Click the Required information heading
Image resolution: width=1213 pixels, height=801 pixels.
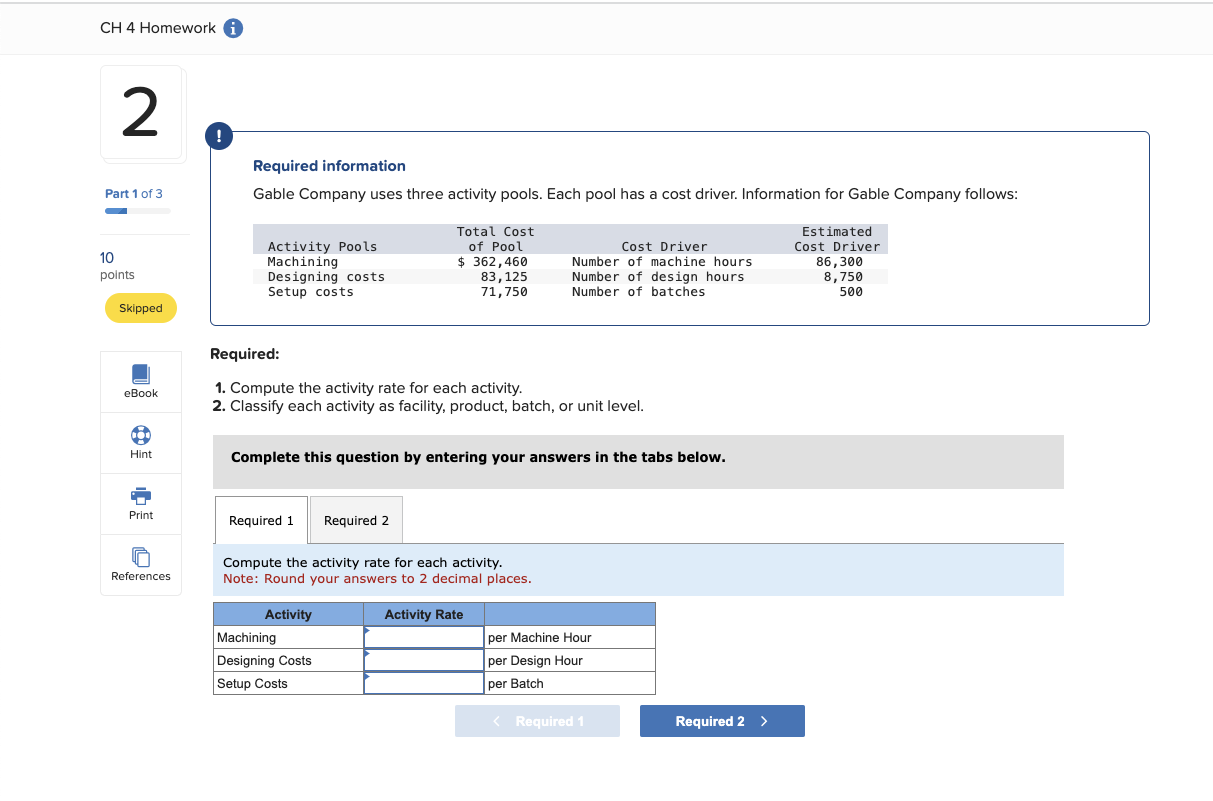pyautogui.click(x=329, y=165)
